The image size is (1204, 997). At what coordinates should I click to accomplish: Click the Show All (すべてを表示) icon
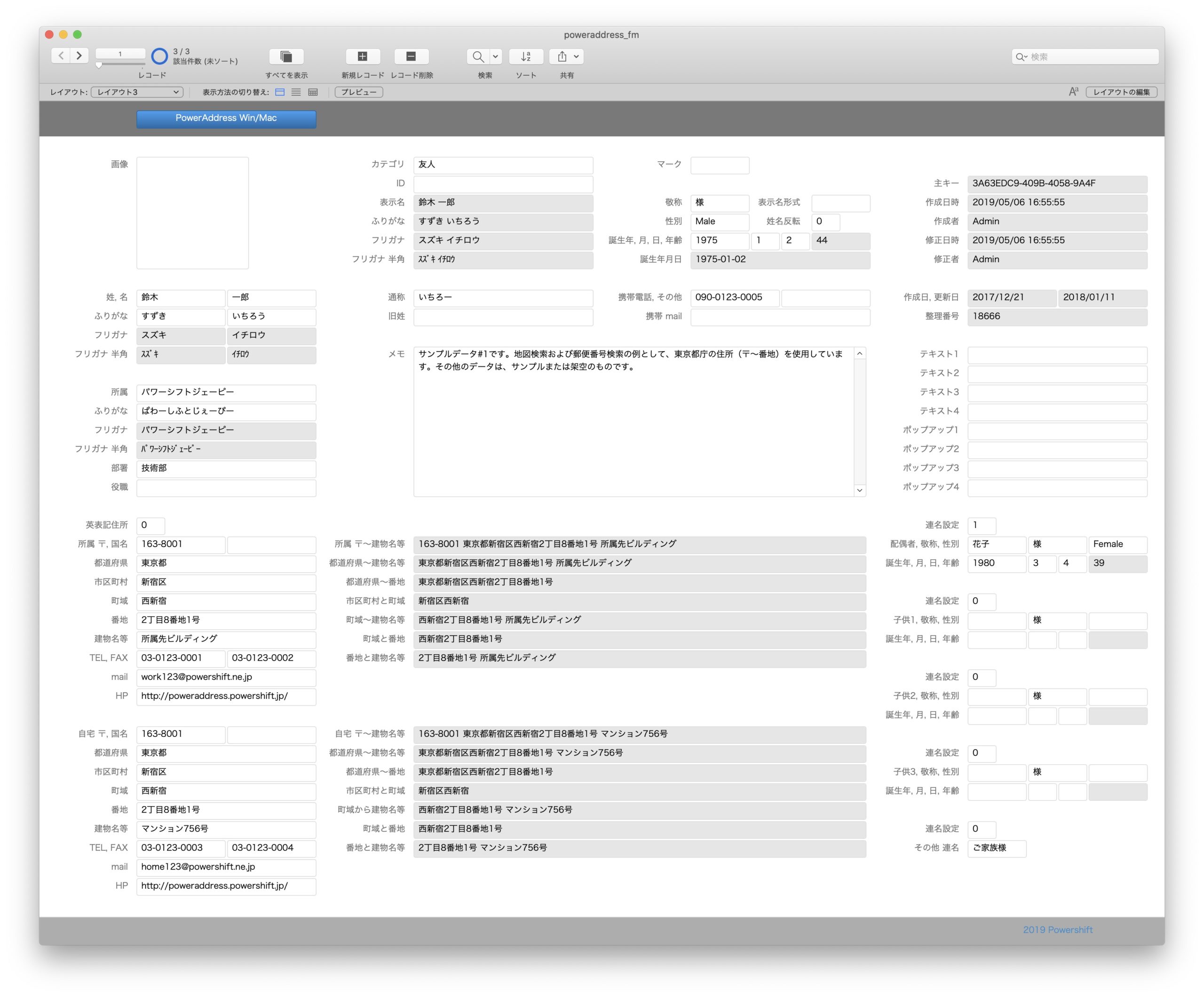(286, 56)
